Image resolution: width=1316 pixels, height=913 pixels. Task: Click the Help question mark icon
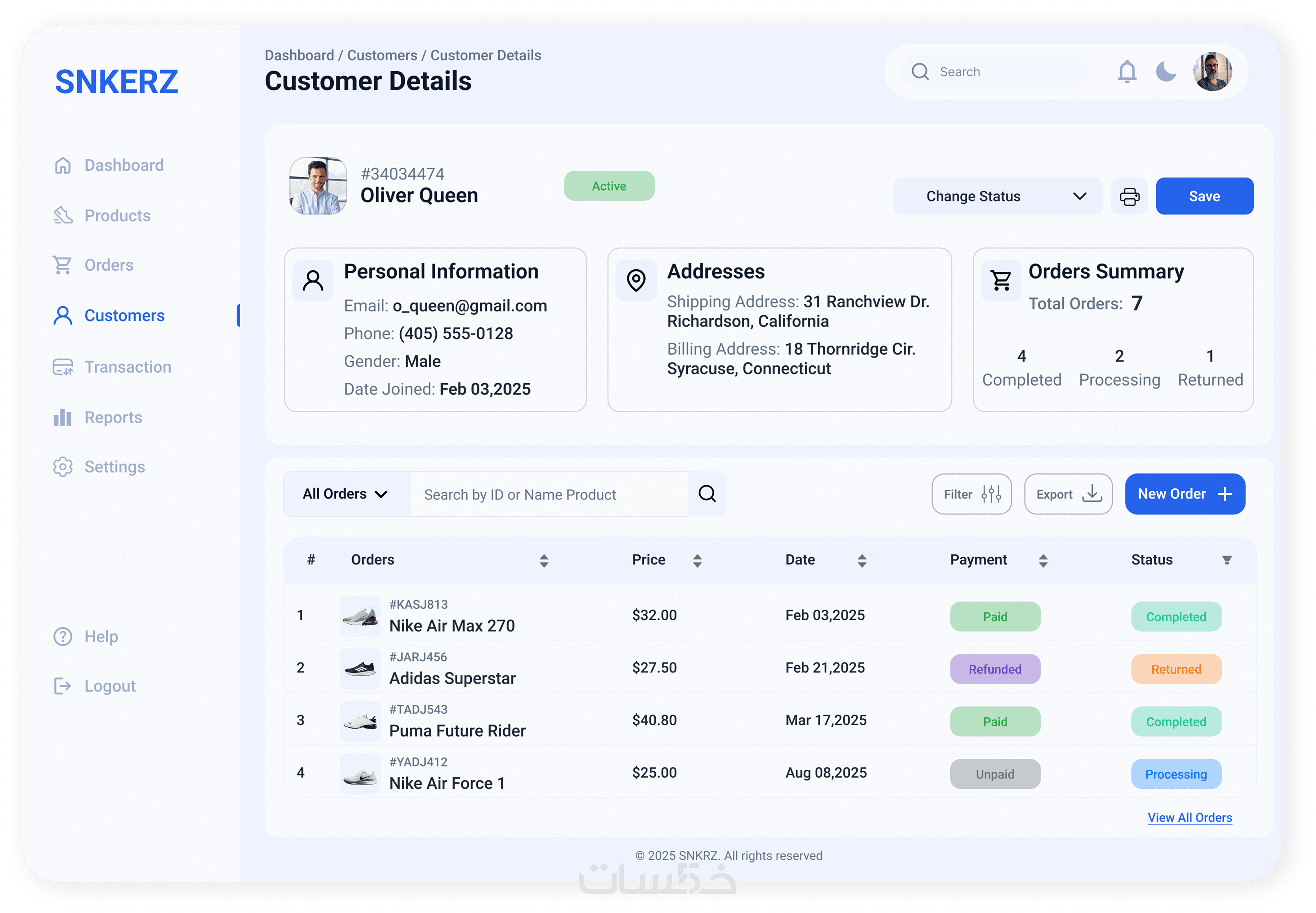[x=63, y=636]
